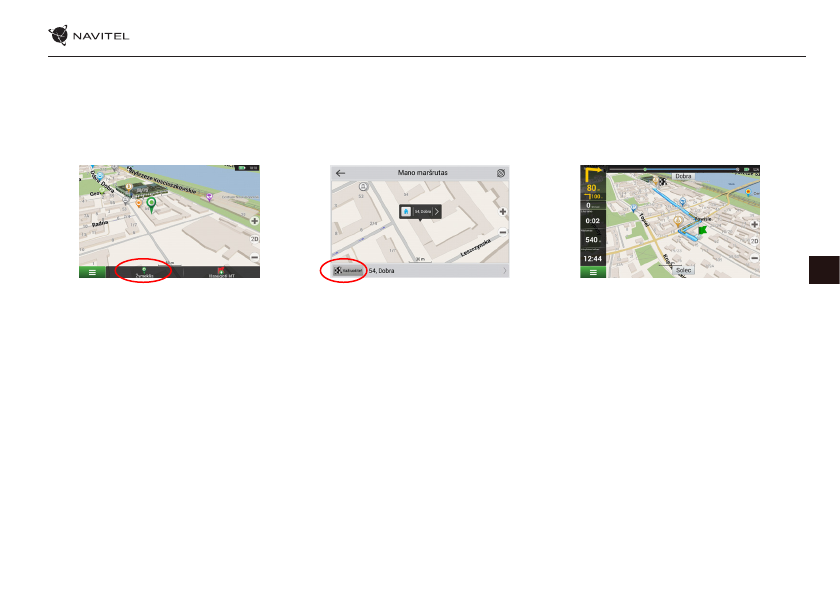Go back from Mano maršrutas screen
Screen dimensions: 840x595
pos(340,173)
